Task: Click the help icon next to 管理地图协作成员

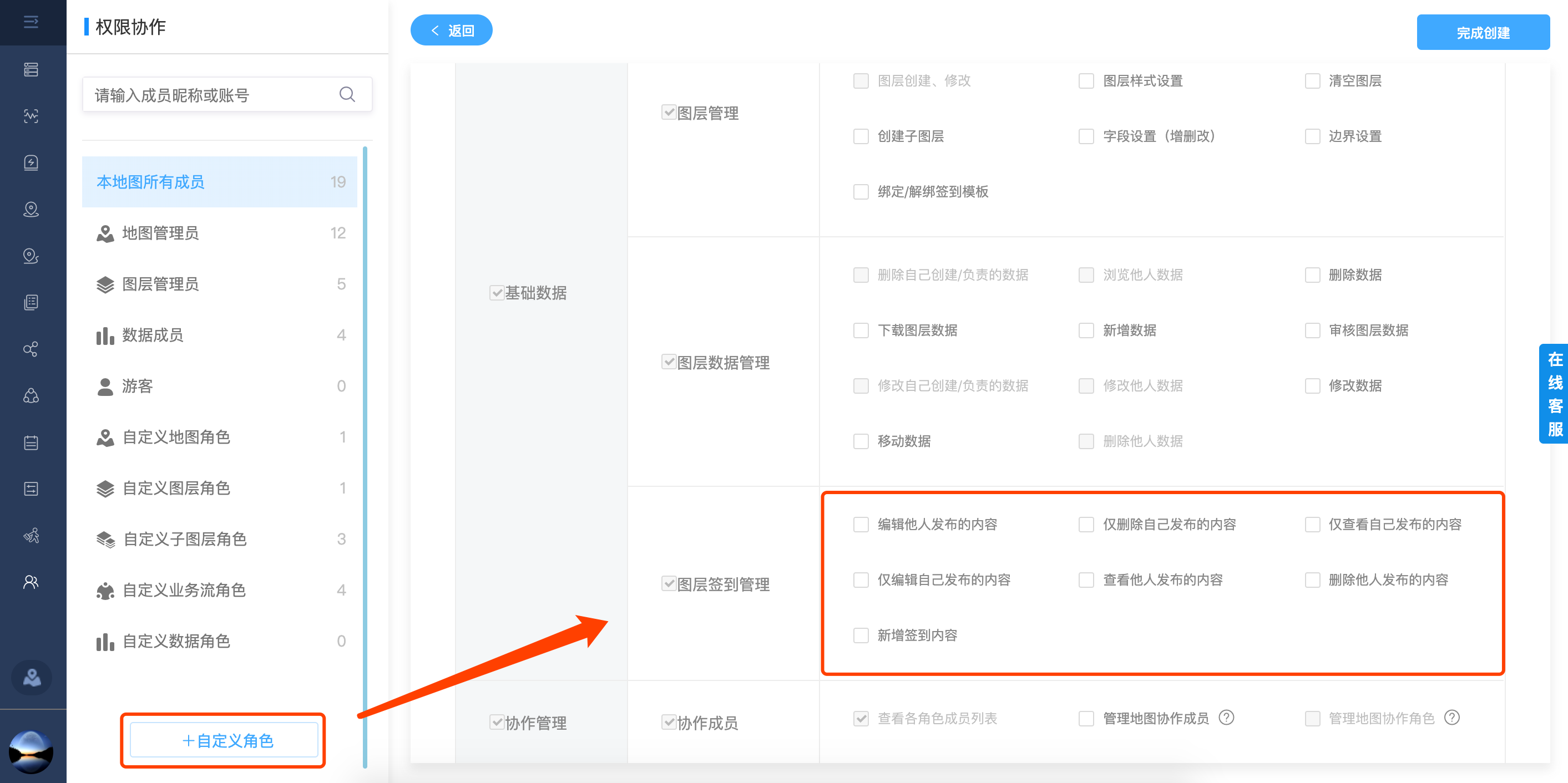Action: point(1227,718)
